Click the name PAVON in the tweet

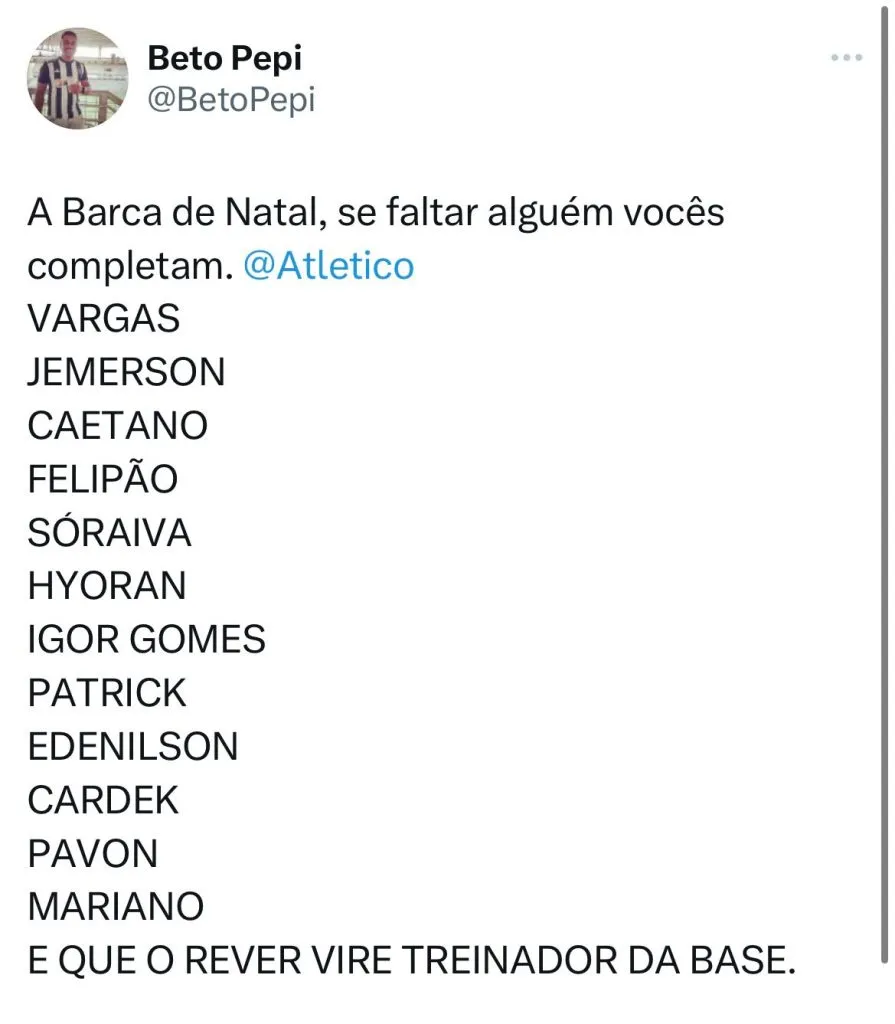pos(93,854)
